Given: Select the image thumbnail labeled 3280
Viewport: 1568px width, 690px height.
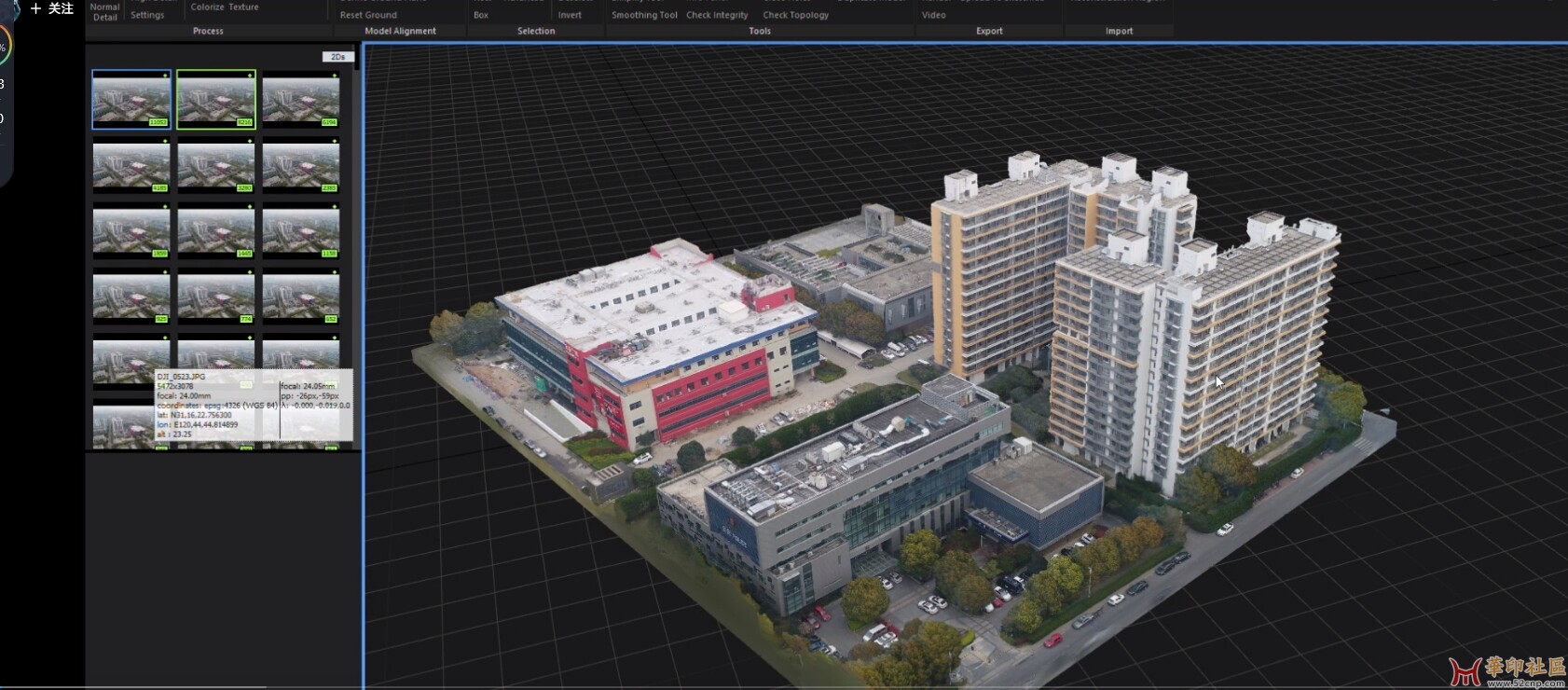Looking at the screenshot, I should click(216, 166).
